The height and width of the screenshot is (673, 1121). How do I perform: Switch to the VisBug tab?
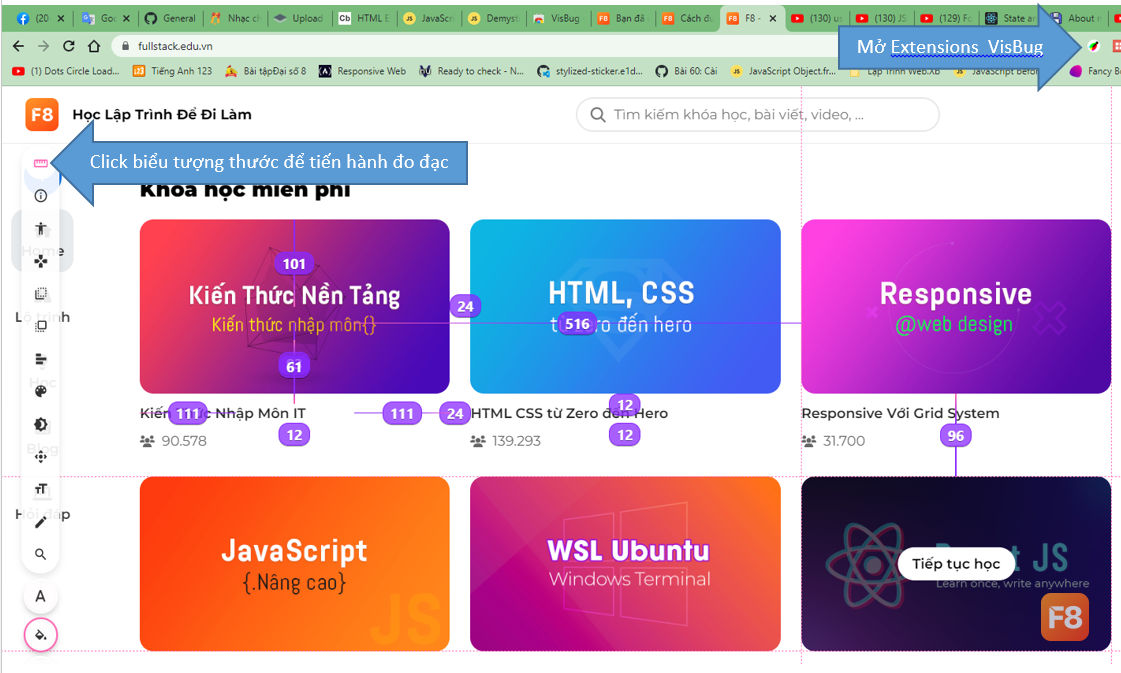[x=559, y=18]
